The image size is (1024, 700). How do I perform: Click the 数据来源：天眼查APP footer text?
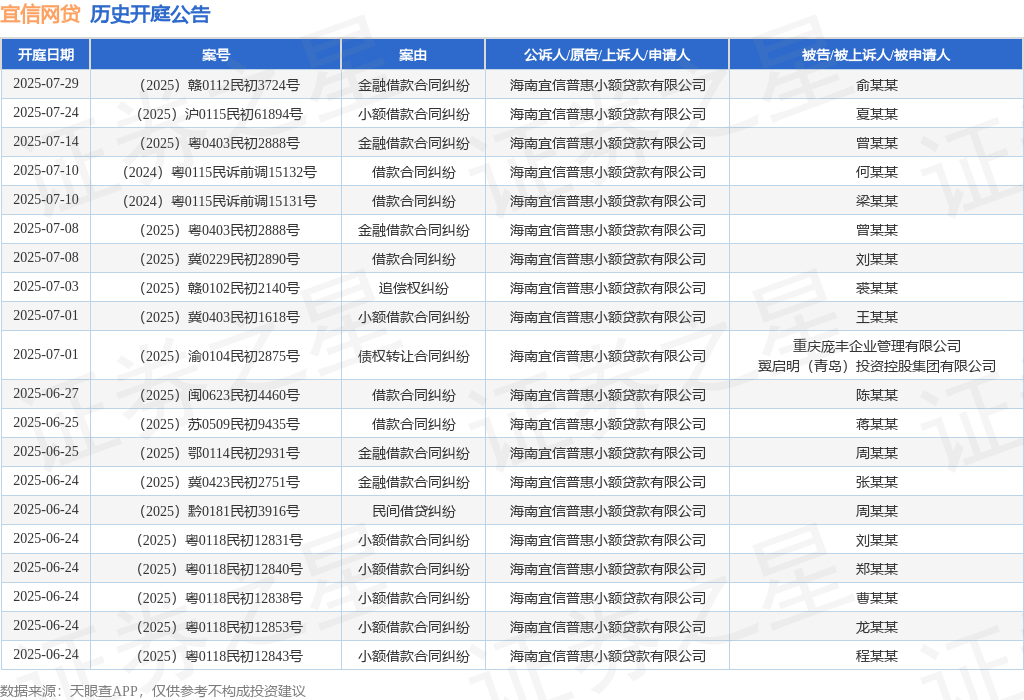click(70, 691)
